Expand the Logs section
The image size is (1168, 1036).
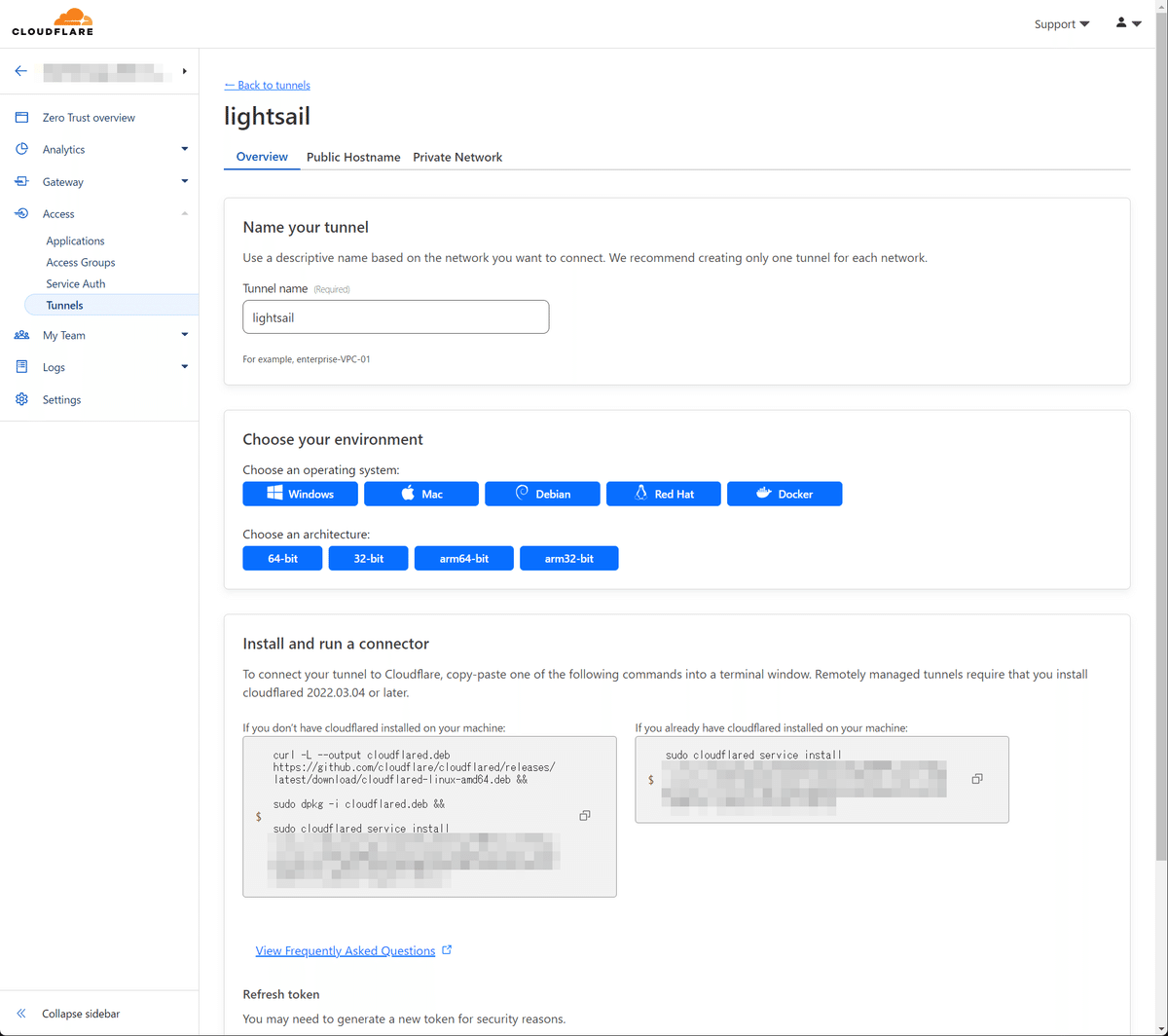click(185, 367)
